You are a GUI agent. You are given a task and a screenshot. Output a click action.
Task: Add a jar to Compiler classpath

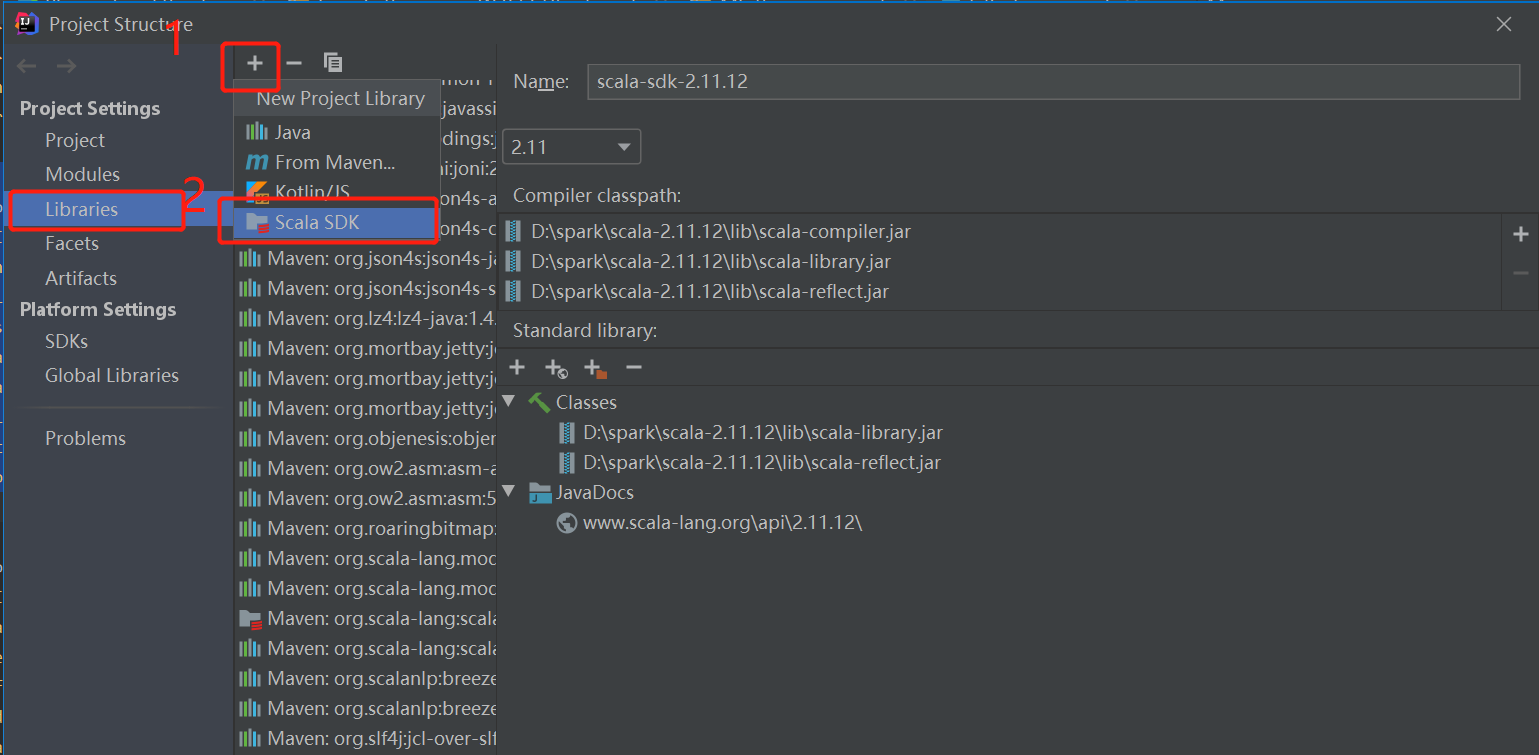tap(1521, 234)
